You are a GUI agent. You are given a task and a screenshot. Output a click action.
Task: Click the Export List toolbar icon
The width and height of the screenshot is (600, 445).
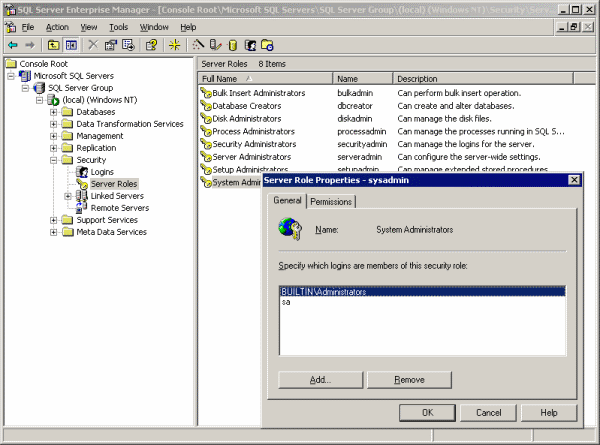128,45
